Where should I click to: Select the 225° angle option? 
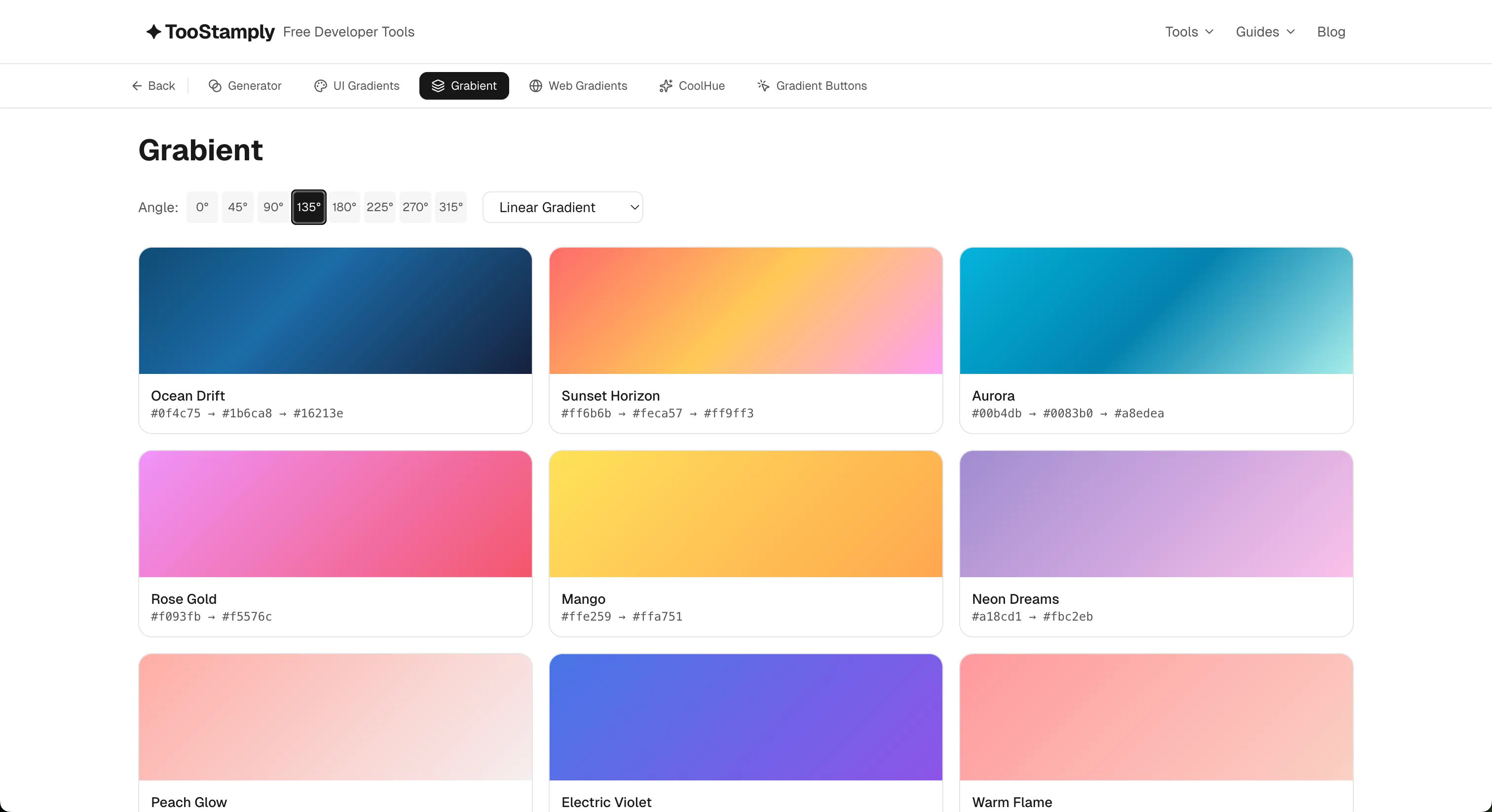pyautogui.click(x=380, y=207)
